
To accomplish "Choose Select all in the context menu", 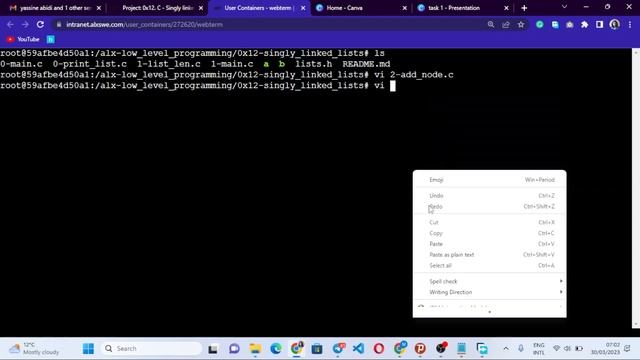I will tap(489, 265).
